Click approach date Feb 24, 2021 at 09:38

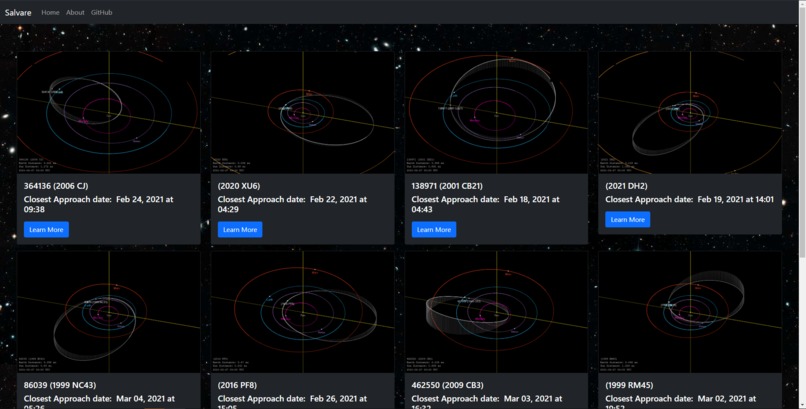click(99, 204)
